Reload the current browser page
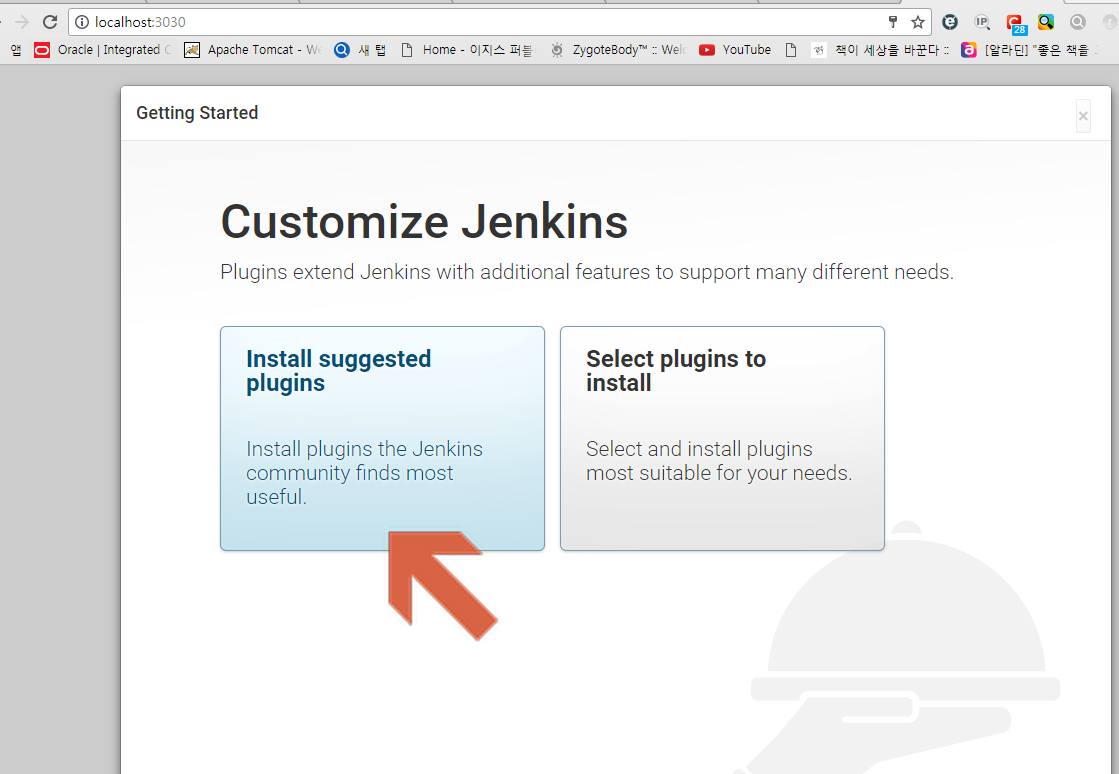 (x=49, y=22)
